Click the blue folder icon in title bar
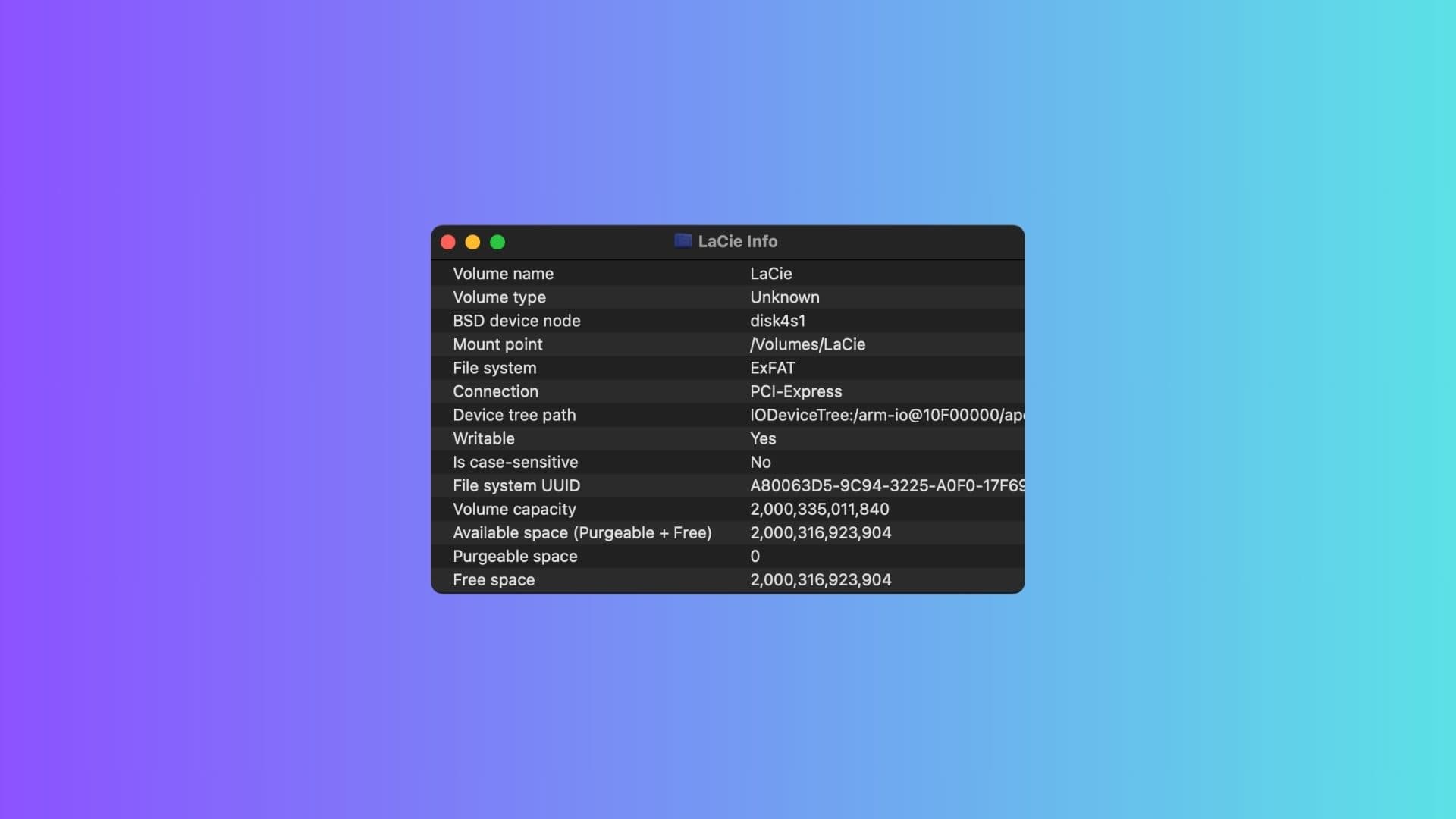 click(x=683, y=241)
